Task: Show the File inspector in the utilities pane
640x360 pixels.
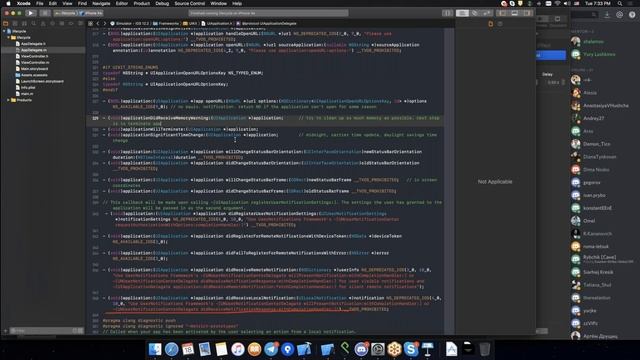Action: click(x=491, y=24)
